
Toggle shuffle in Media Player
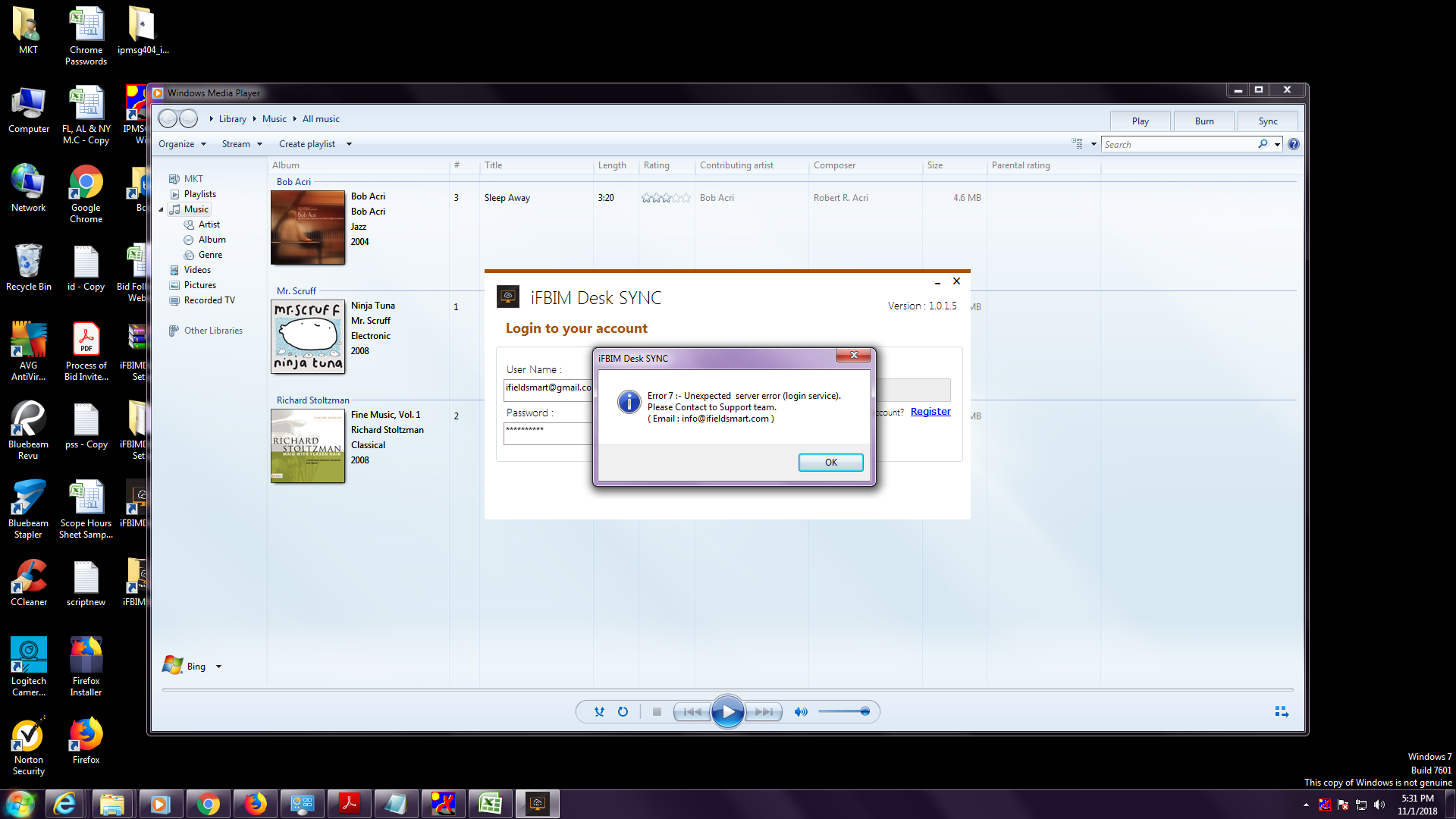(x=599, y=712)
